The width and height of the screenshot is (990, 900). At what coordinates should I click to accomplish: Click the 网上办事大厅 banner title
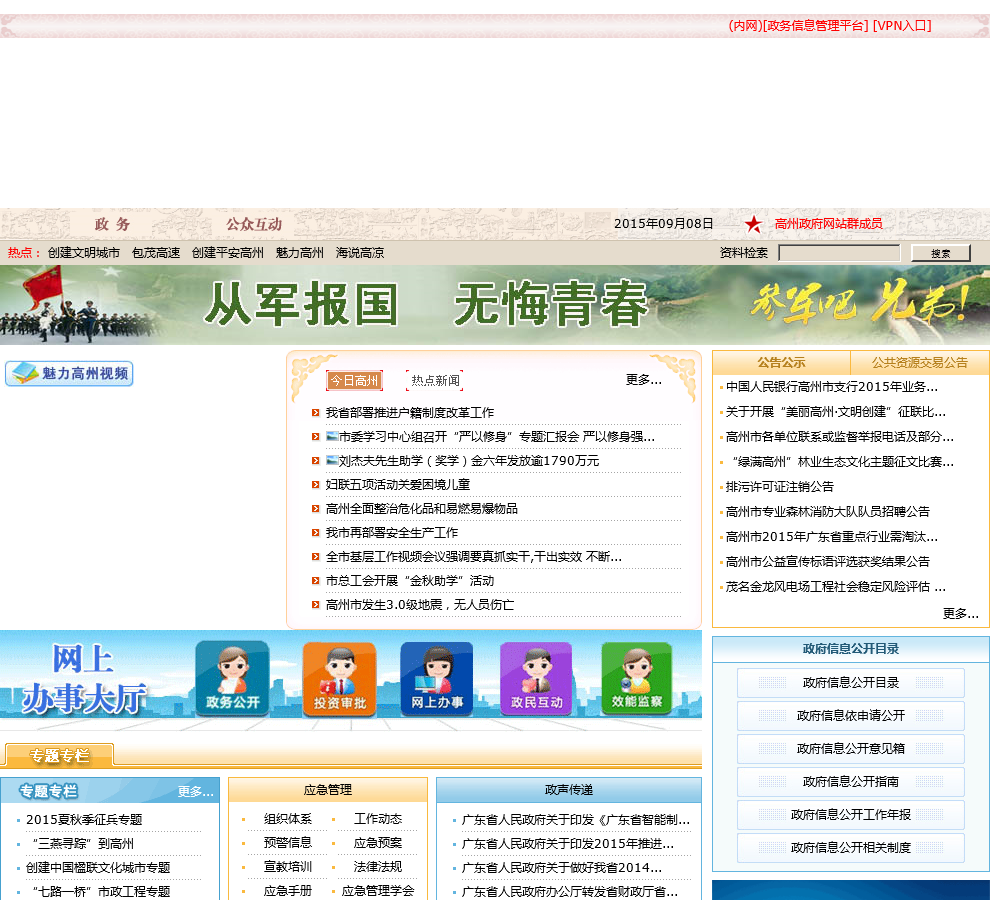pyautogui.click(x=83, y=680)
